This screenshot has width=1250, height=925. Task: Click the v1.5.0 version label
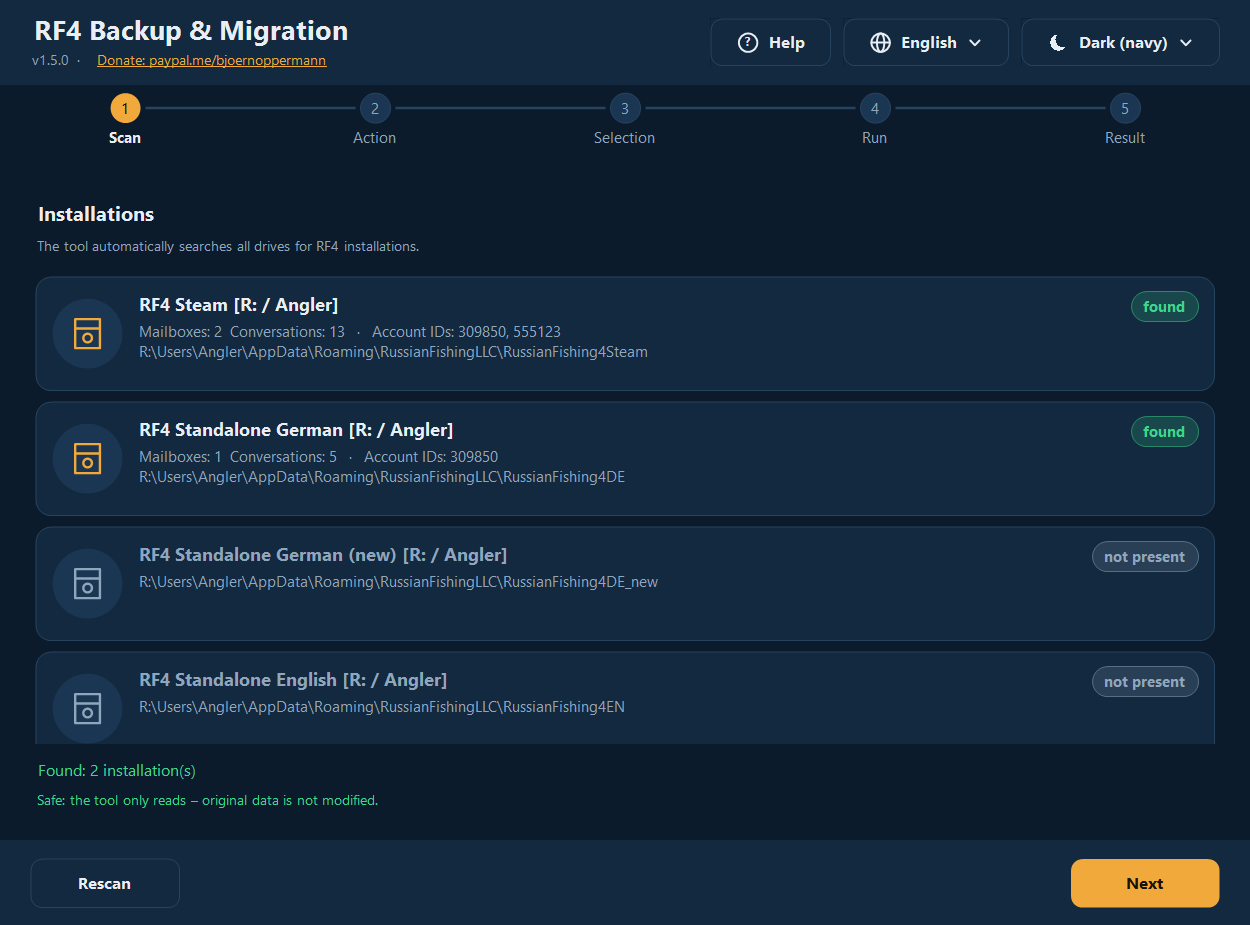click(x=50, y=60)
